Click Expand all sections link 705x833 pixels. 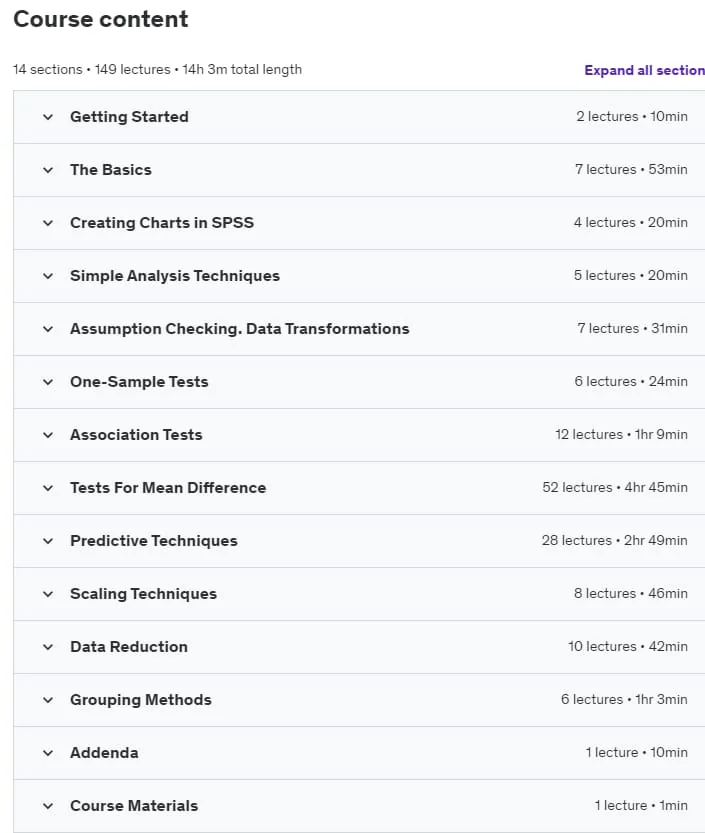click(x=644, y=70)
